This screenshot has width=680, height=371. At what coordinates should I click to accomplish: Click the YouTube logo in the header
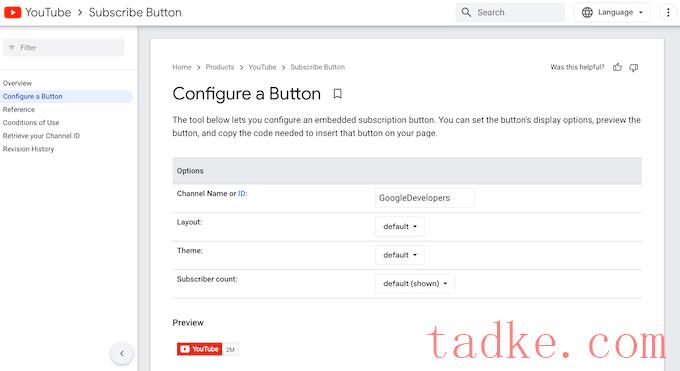coord(13,13)
